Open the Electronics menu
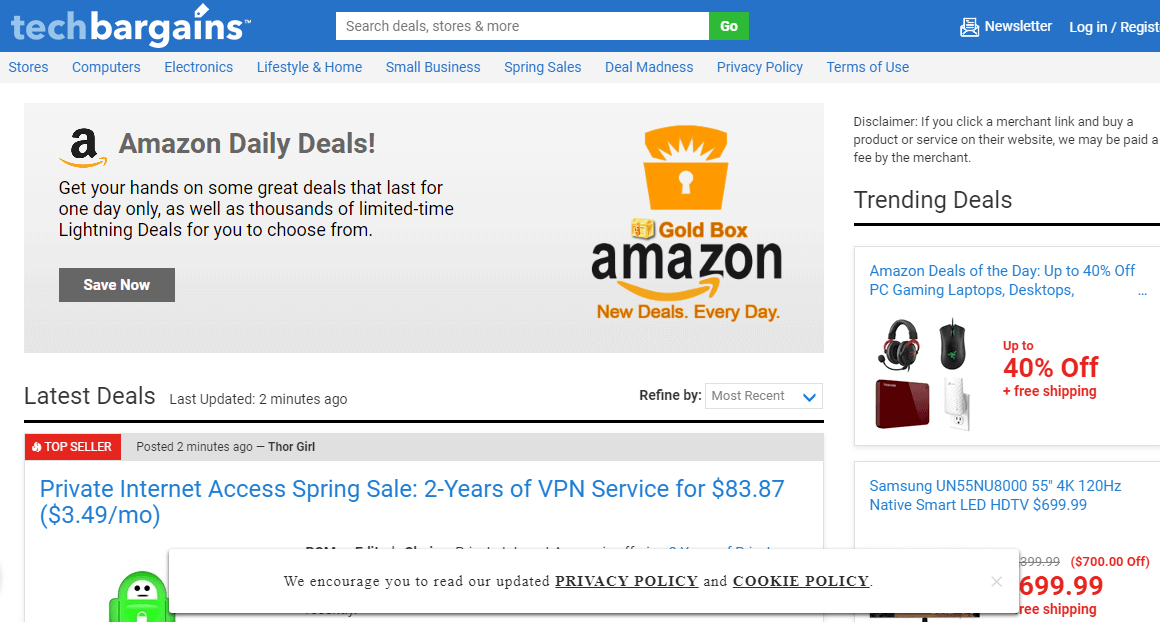1160x622 pixels. [198, 67]
